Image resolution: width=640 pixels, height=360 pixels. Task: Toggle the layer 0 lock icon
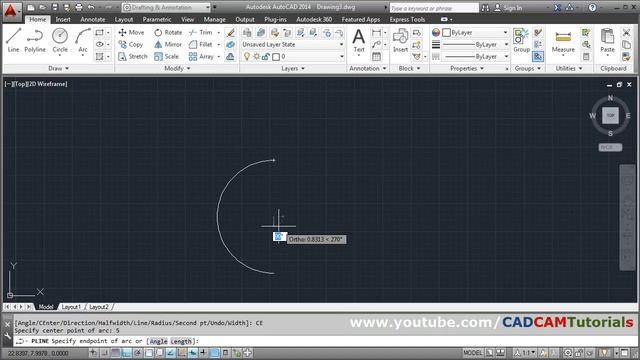(266, 57)
